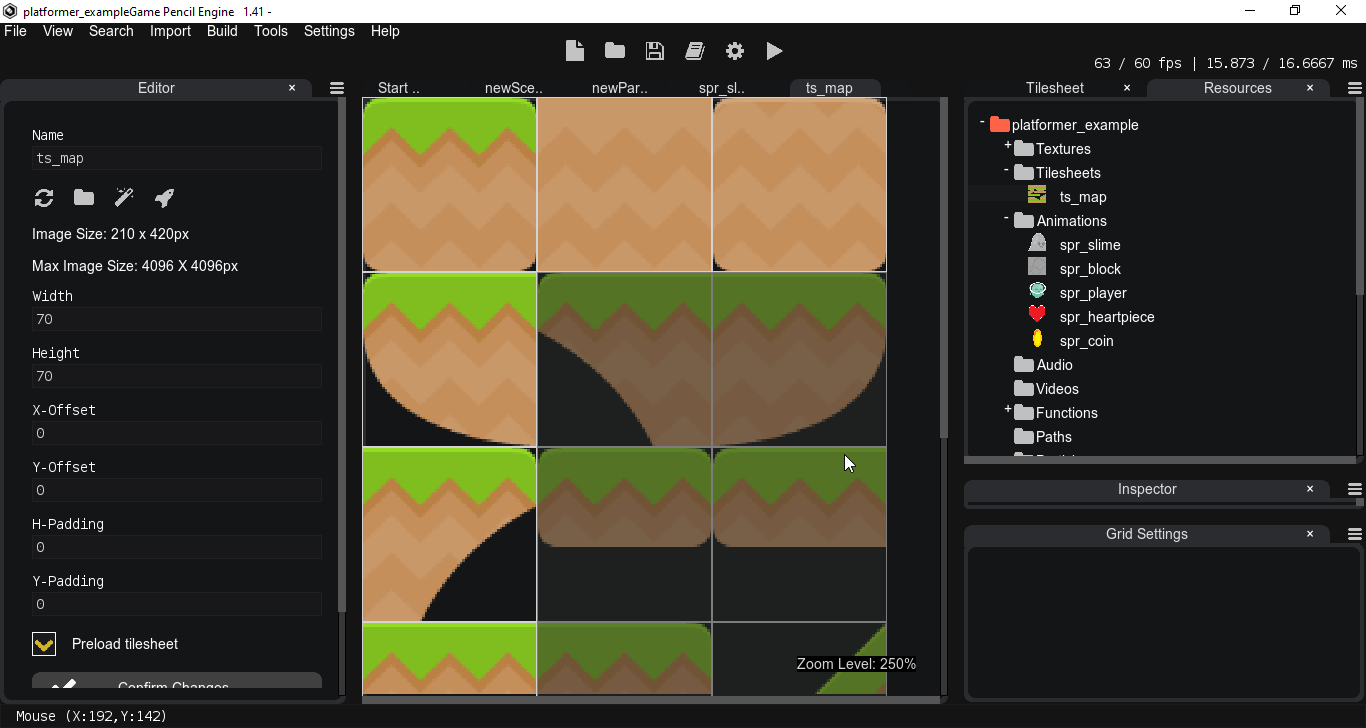Close the Resources panel tab
The height and width of the screenshot is (728, 1366).
(1310, 88)
